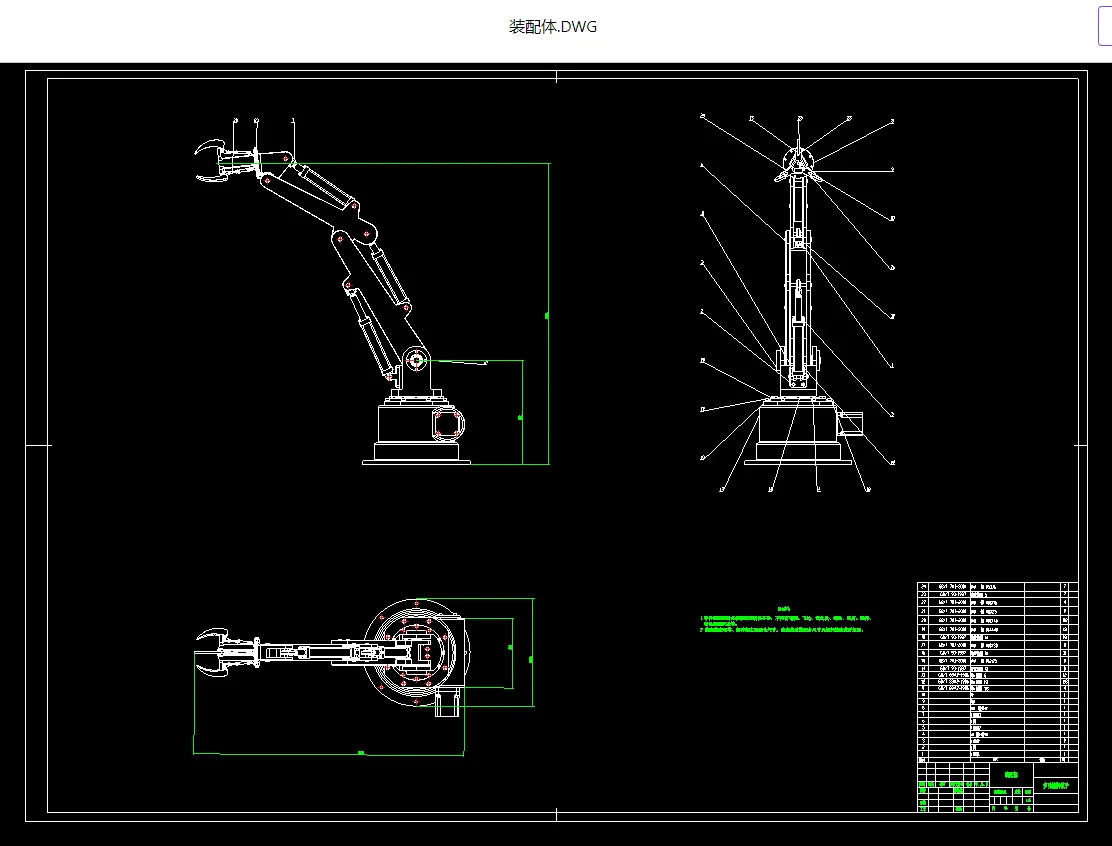This screenshot has width=1112, height=846.
Task: Click the motor flange with red bolts on base
Action: tap(448, 424)
